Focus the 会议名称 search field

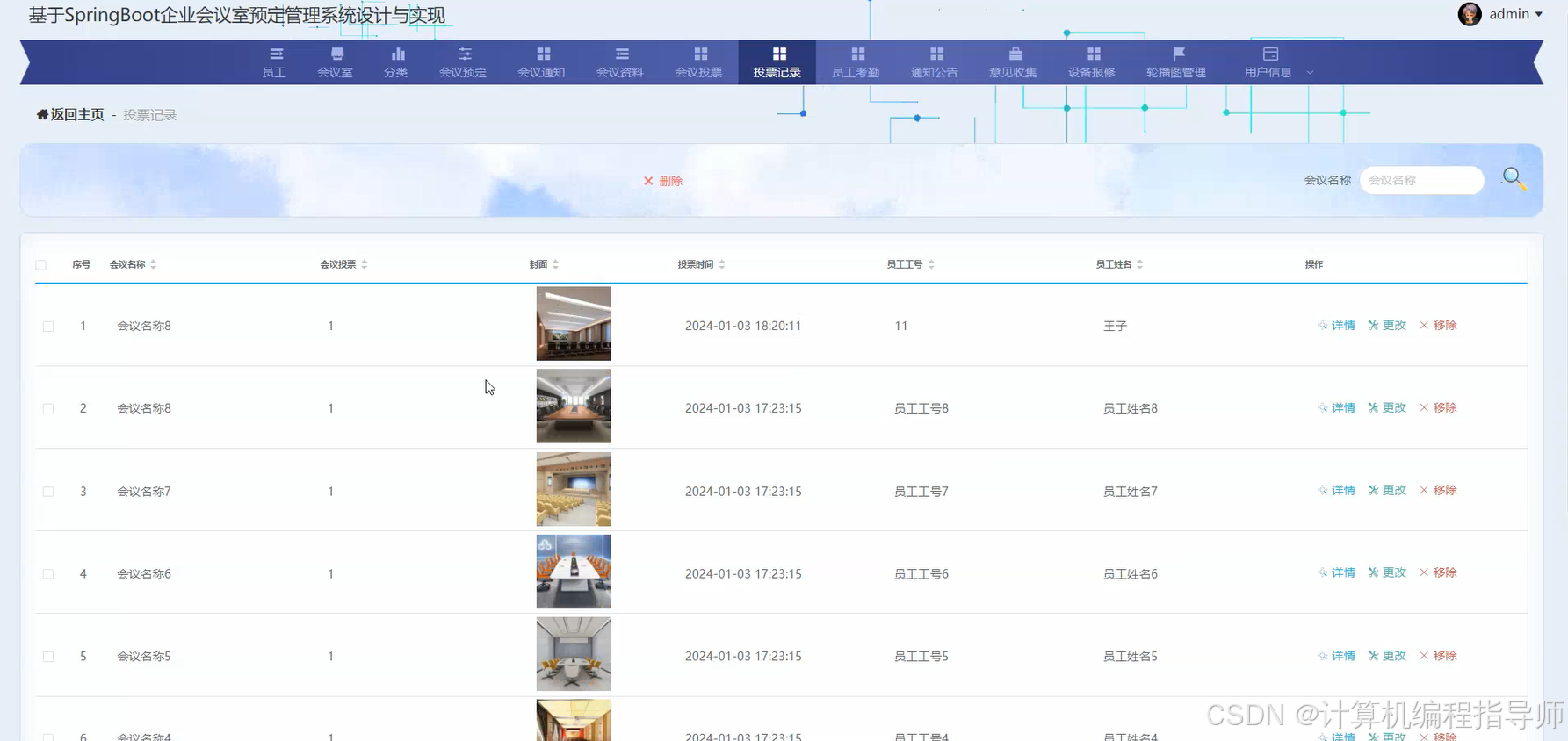click(1421, 180)
